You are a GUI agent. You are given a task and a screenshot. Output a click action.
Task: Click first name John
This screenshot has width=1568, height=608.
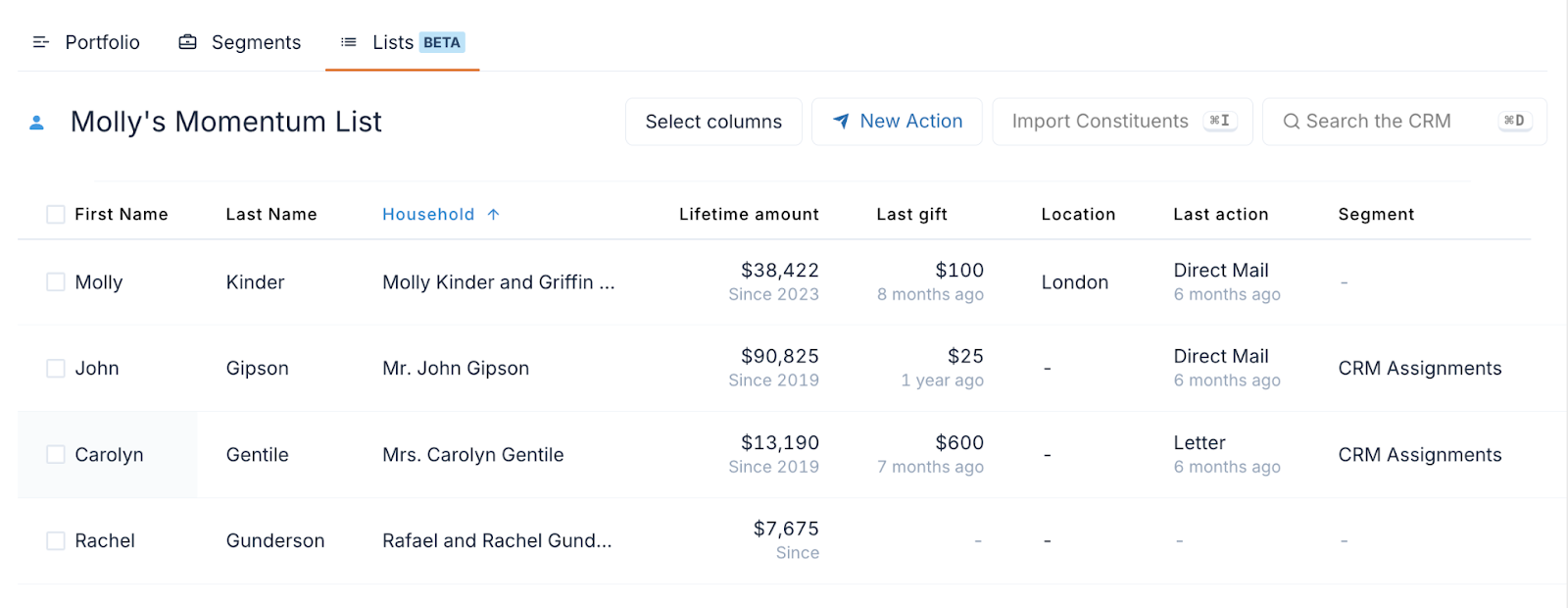click(x=97, y=369)
